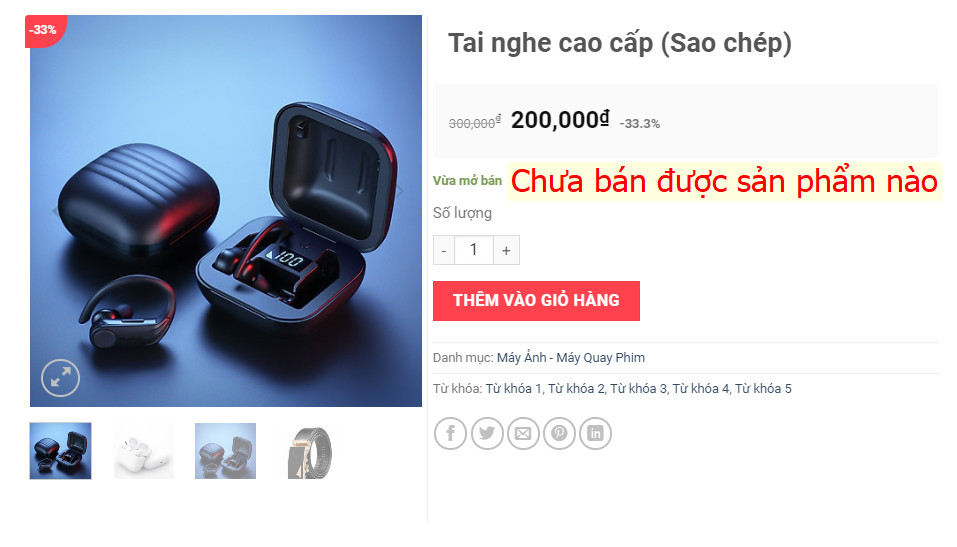Screen dimensions: 957x547
Task: Select white earbuds thumbnail
Action: click(144, 451)
